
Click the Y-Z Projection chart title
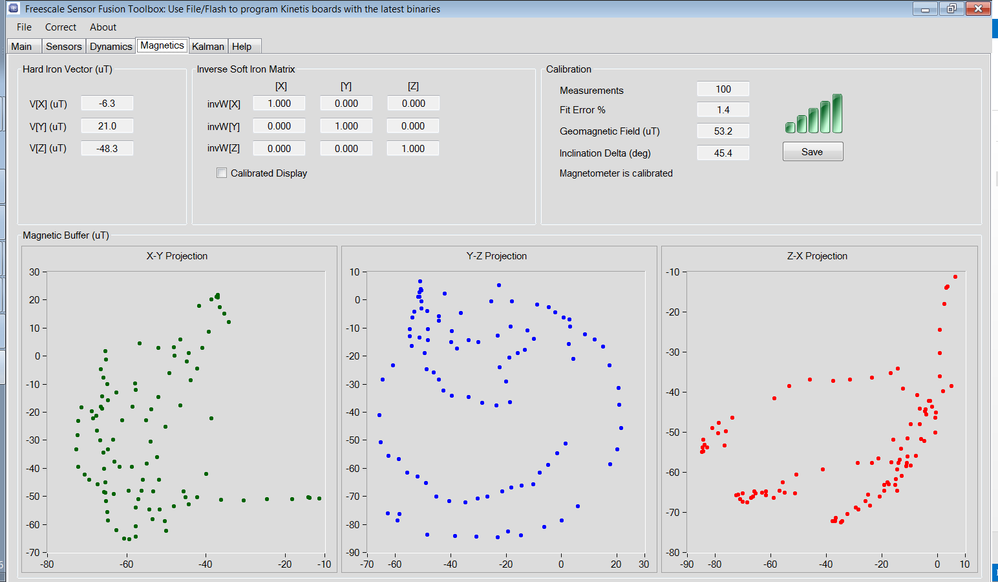[496, 256]
